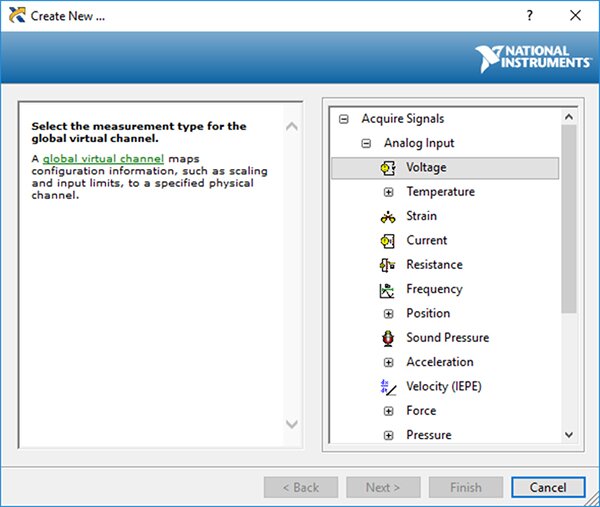Click the Cancel button
This screenshot has height=507, width=600.
point(548,487)
